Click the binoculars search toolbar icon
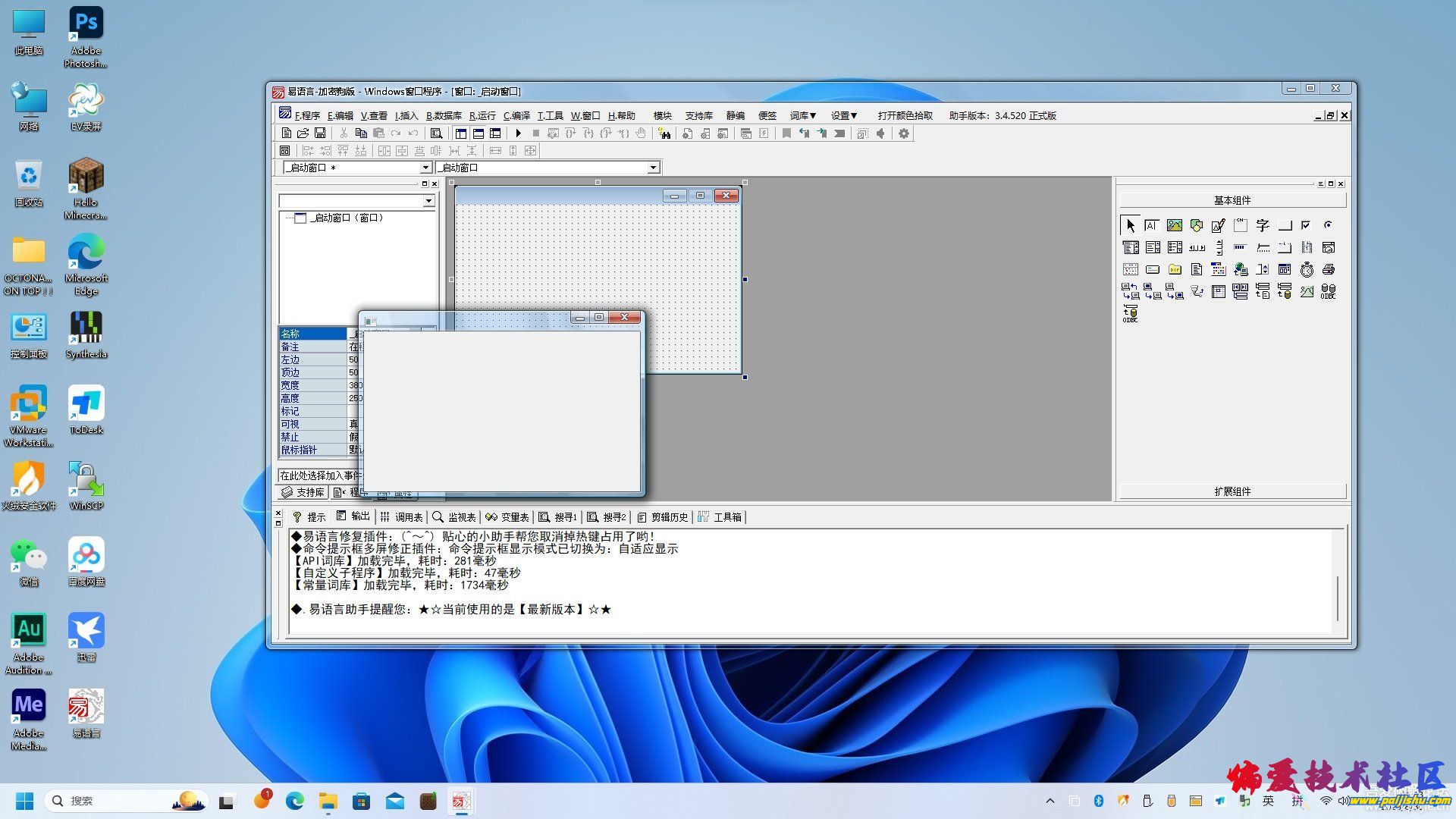Screen dimensions: 1456x819 coord(664,133)
